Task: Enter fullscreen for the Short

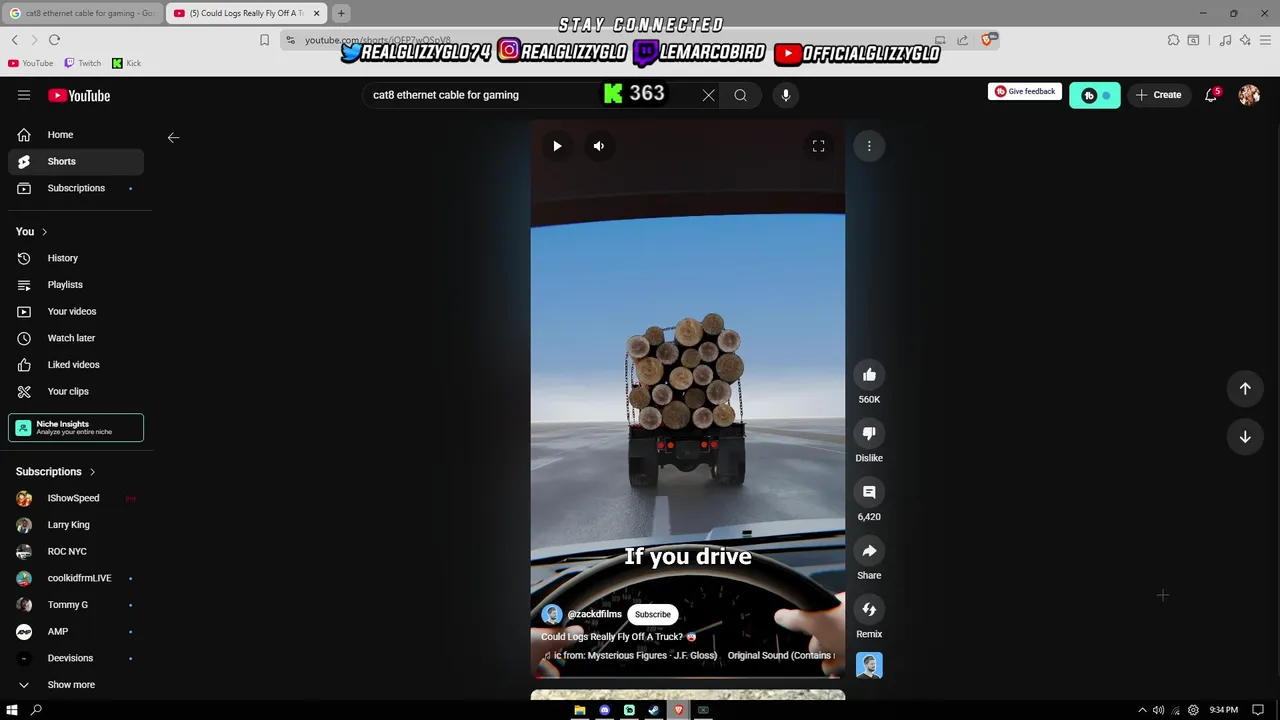Action: pyautogui.click(x=818, y=146)
